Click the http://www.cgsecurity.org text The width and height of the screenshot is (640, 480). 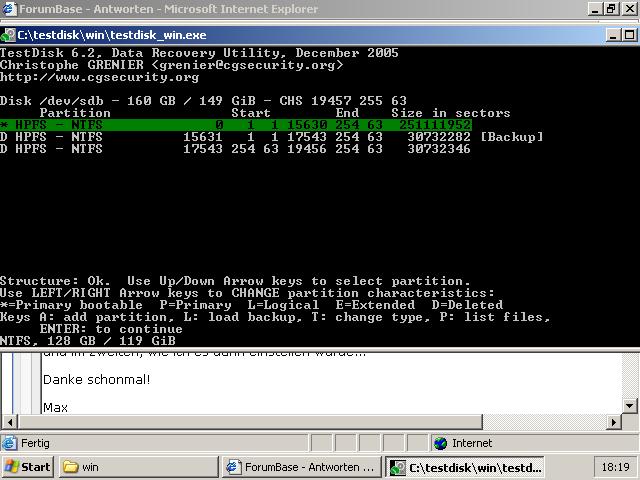(x=99, y=77)
